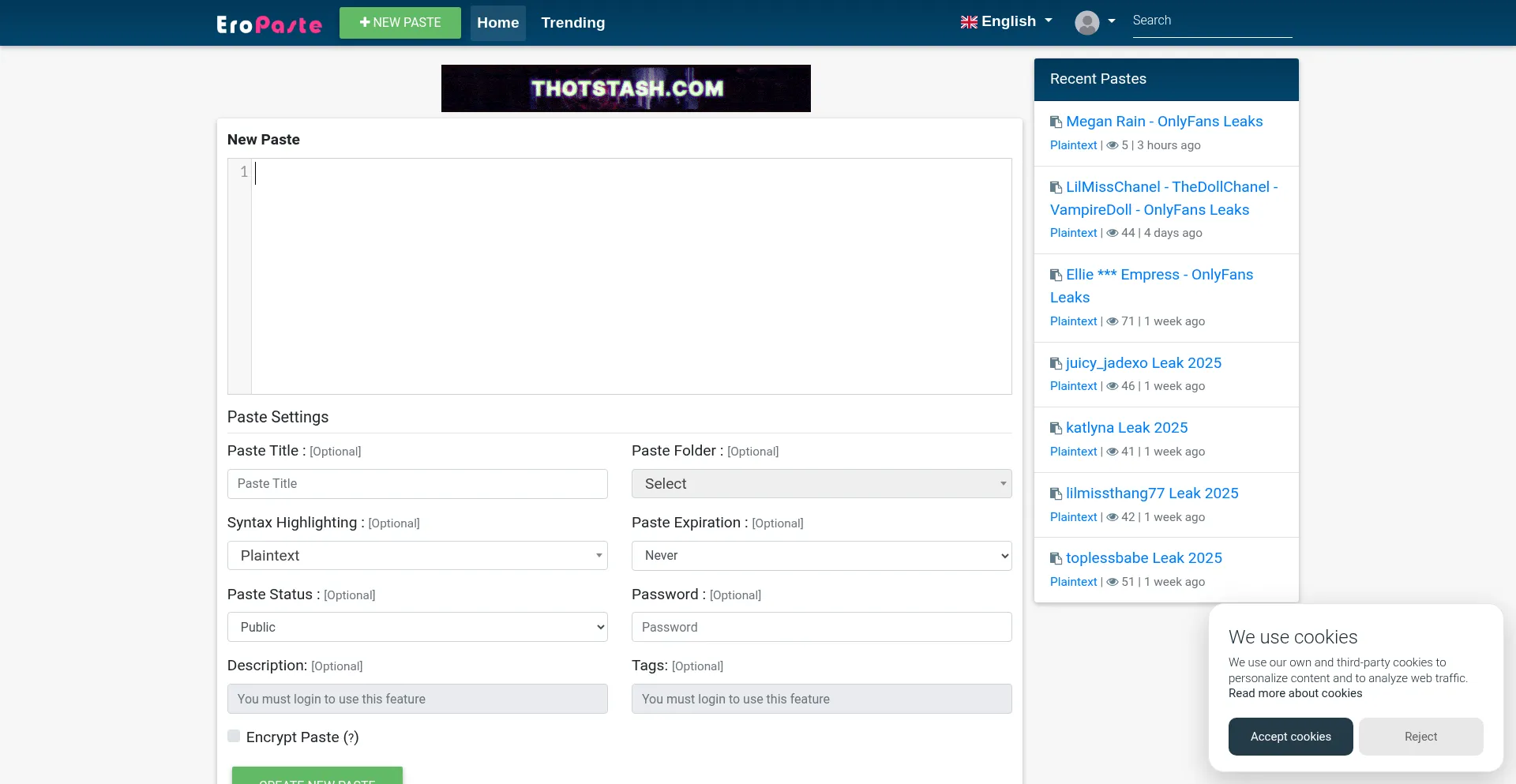1516x784 pixels.
Task: Click into the Paste Title input field
Action: tap(417, 484)
